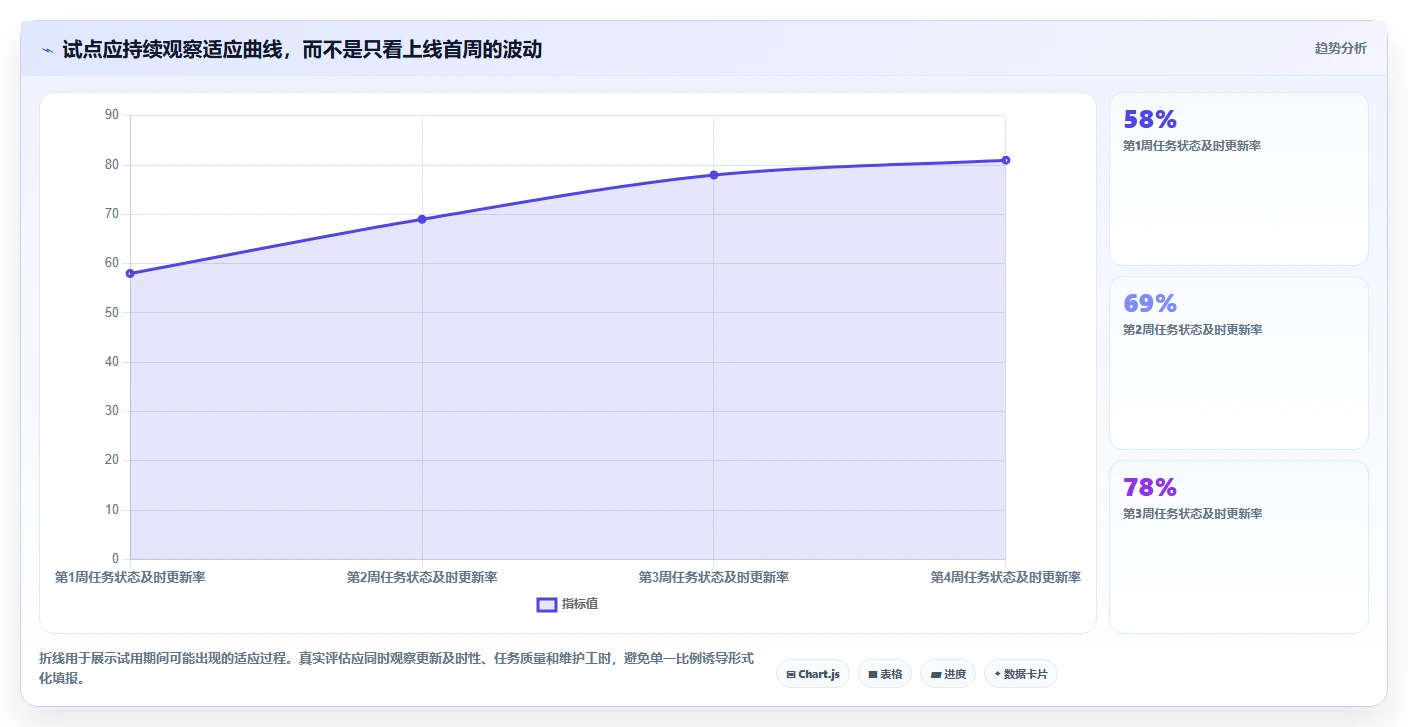The image size is (1408, 727).
Task: Click 第1周任务状态及时更新率 label under 58%
Action: coord(1192,146)
